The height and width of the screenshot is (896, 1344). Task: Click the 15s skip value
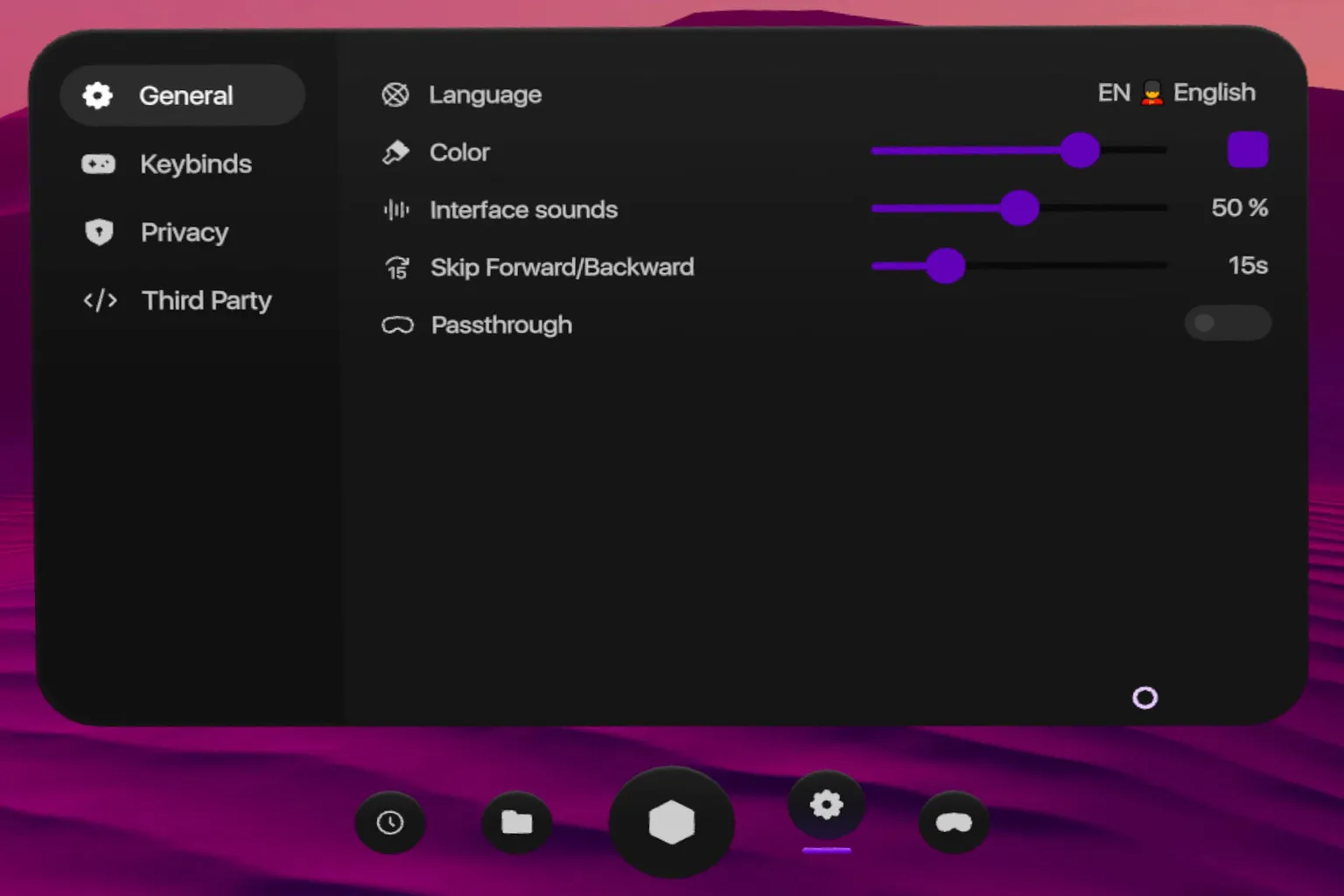click(x=1248, y=265)
